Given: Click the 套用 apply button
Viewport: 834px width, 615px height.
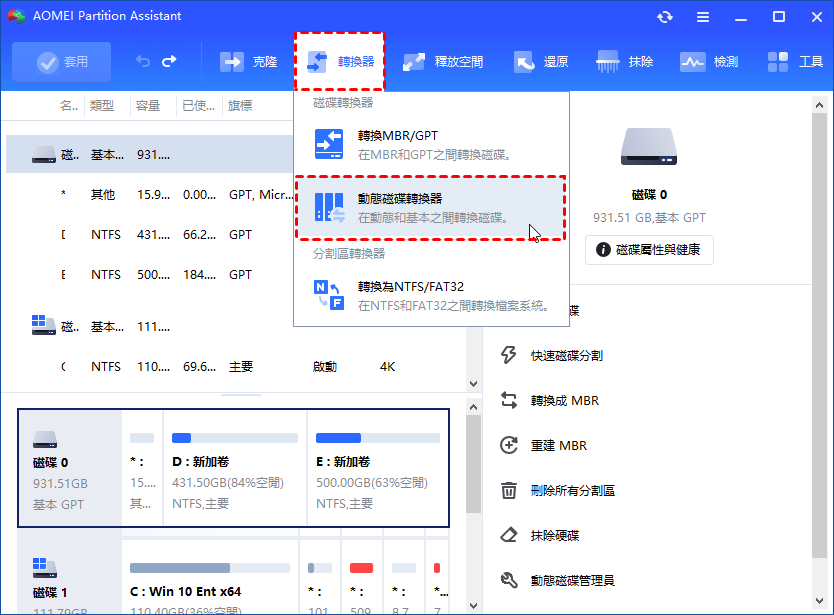Looking at the screenshot, I should coord(62,62).
